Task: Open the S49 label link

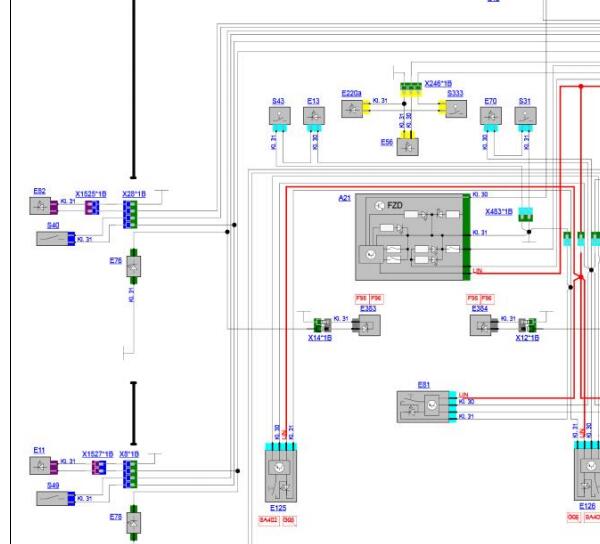Action: [53, 485]
